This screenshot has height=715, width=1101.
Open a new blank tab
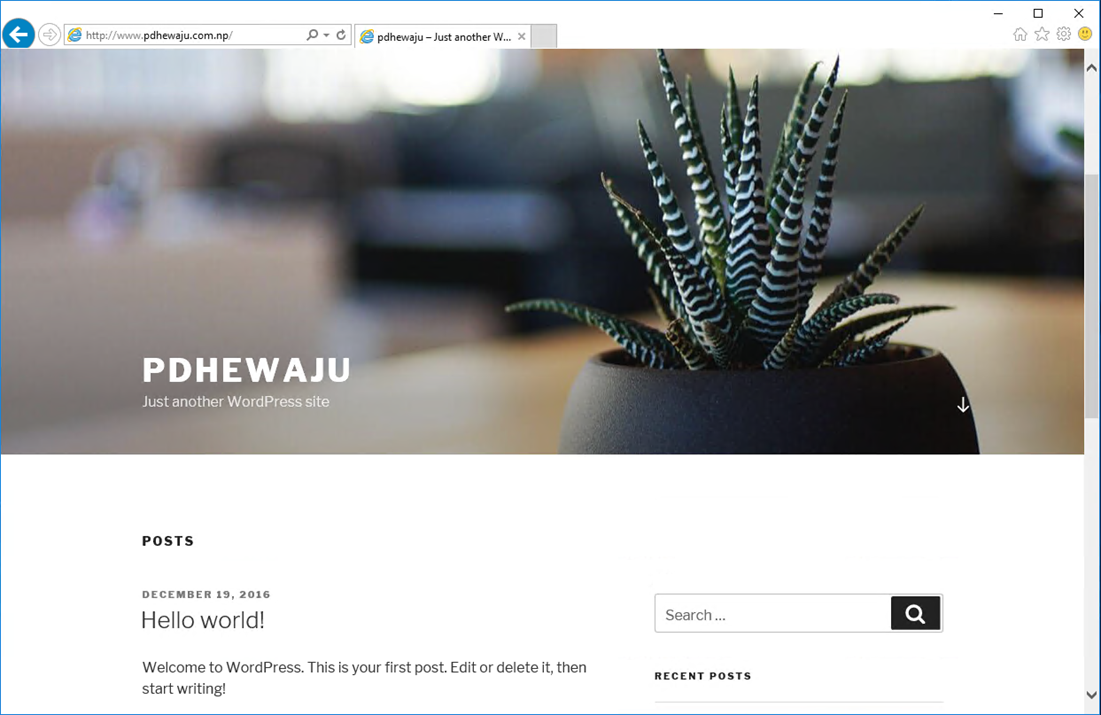(543, 36)
